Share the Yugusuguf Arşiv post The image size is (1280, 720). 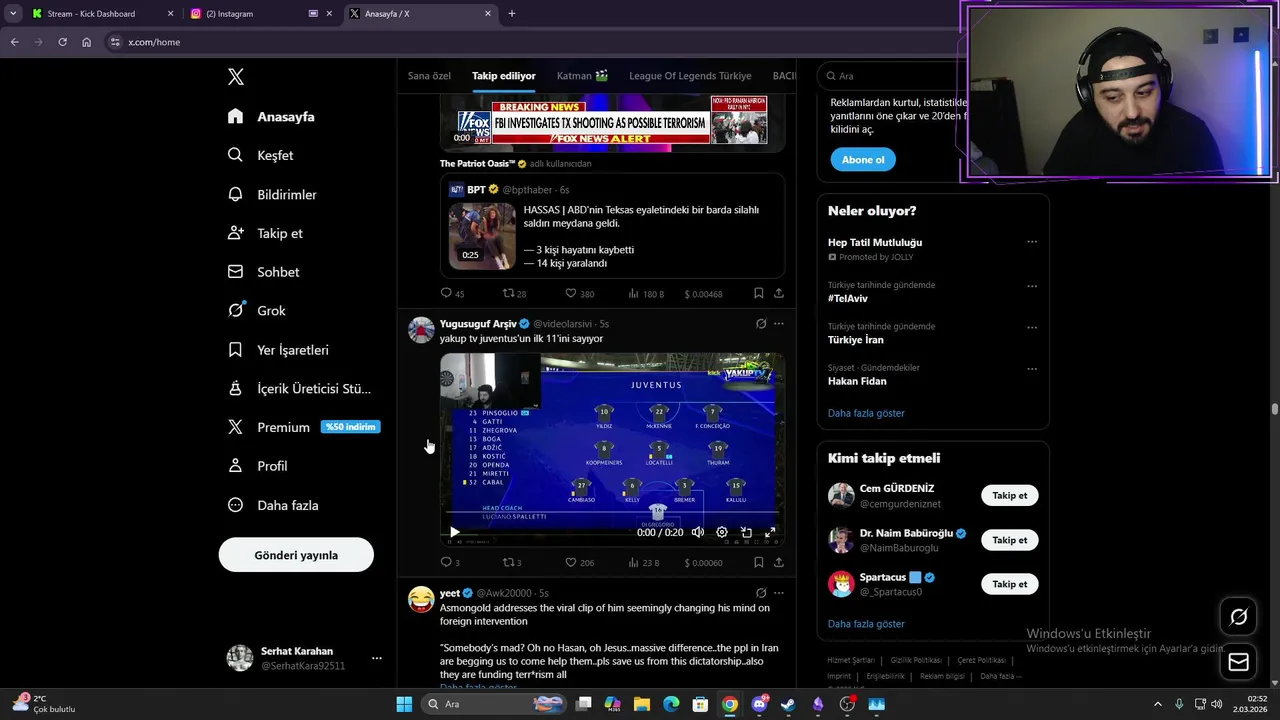(778, 562)
